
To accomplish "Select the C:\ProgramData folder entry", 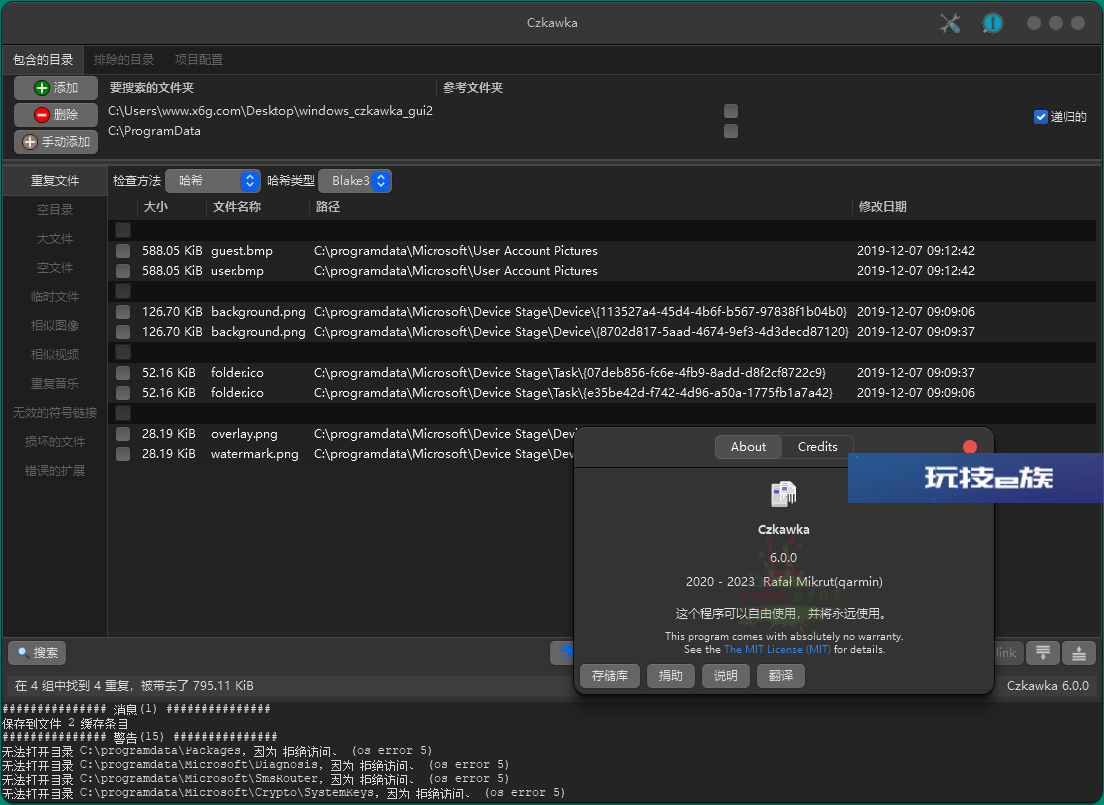I will [154, 131].
